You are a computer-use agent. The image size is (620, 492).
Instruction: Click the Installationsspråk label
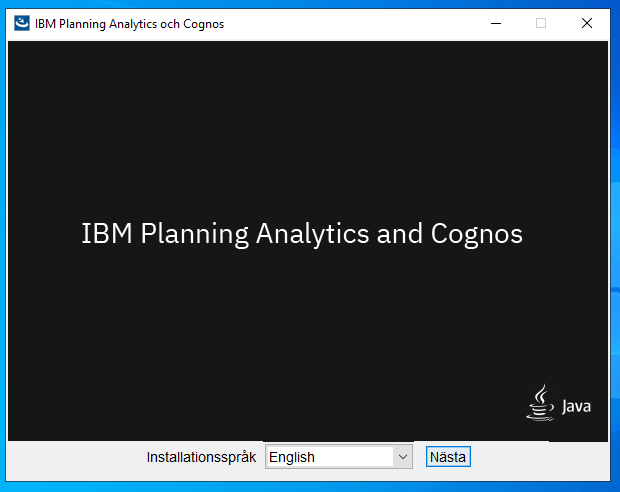point(201,457)
